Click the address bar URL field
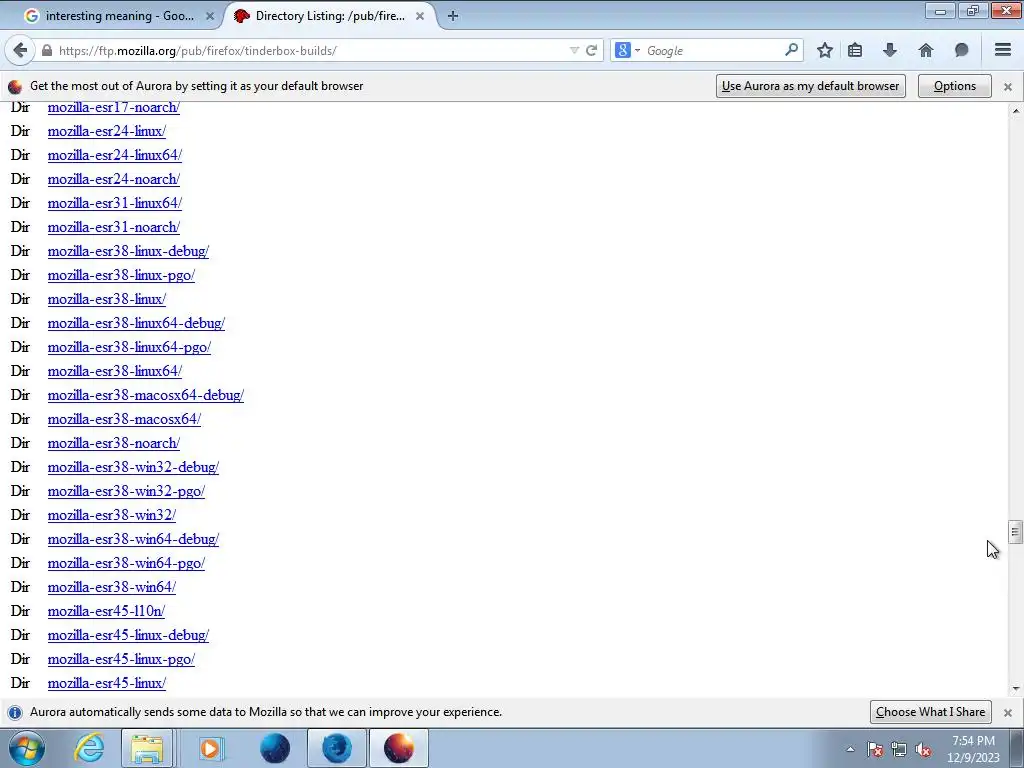 click(x=310, y=50)
